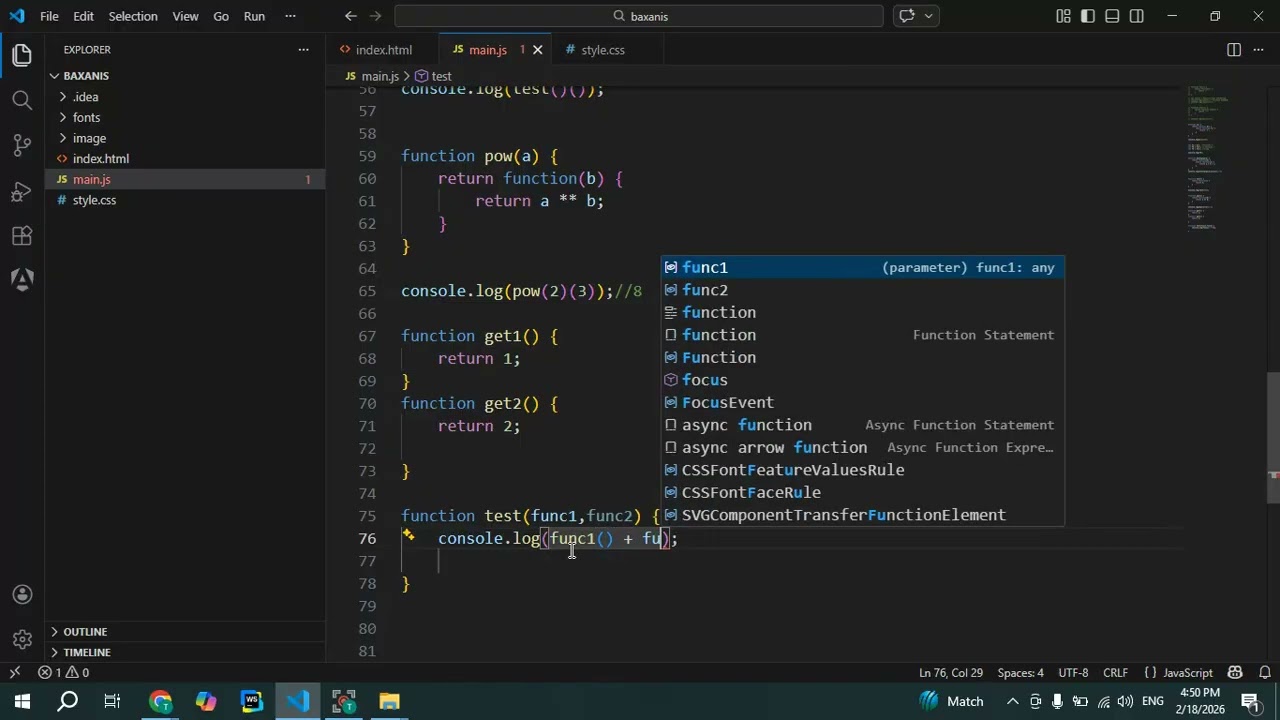Image resolution: width=1280 pixels, height=720 pixels.
Task: Open the Search view in activity bar
Action: [22, 100]
